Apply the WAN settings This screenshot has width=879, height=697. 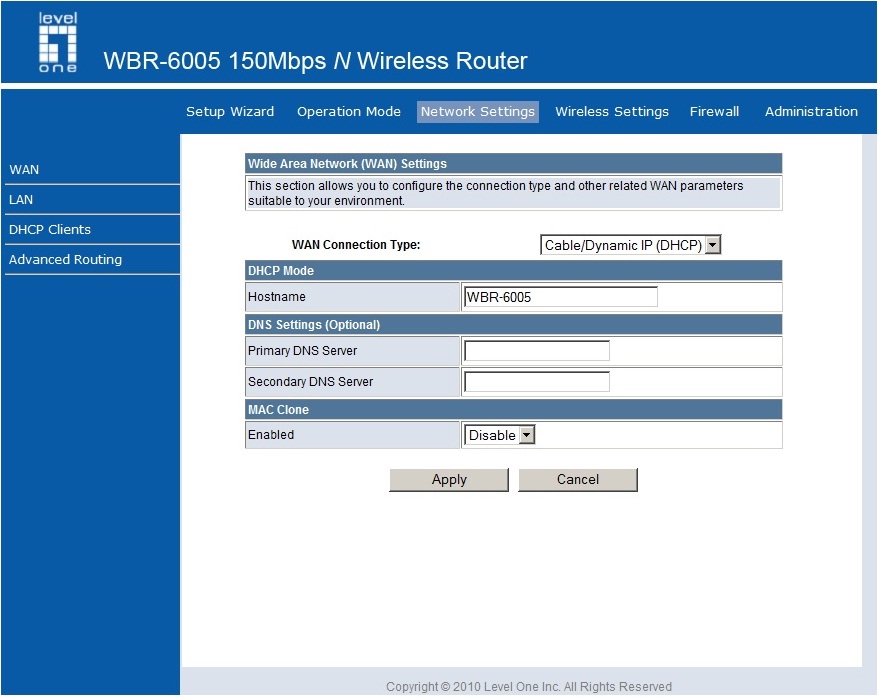point(449,480)
